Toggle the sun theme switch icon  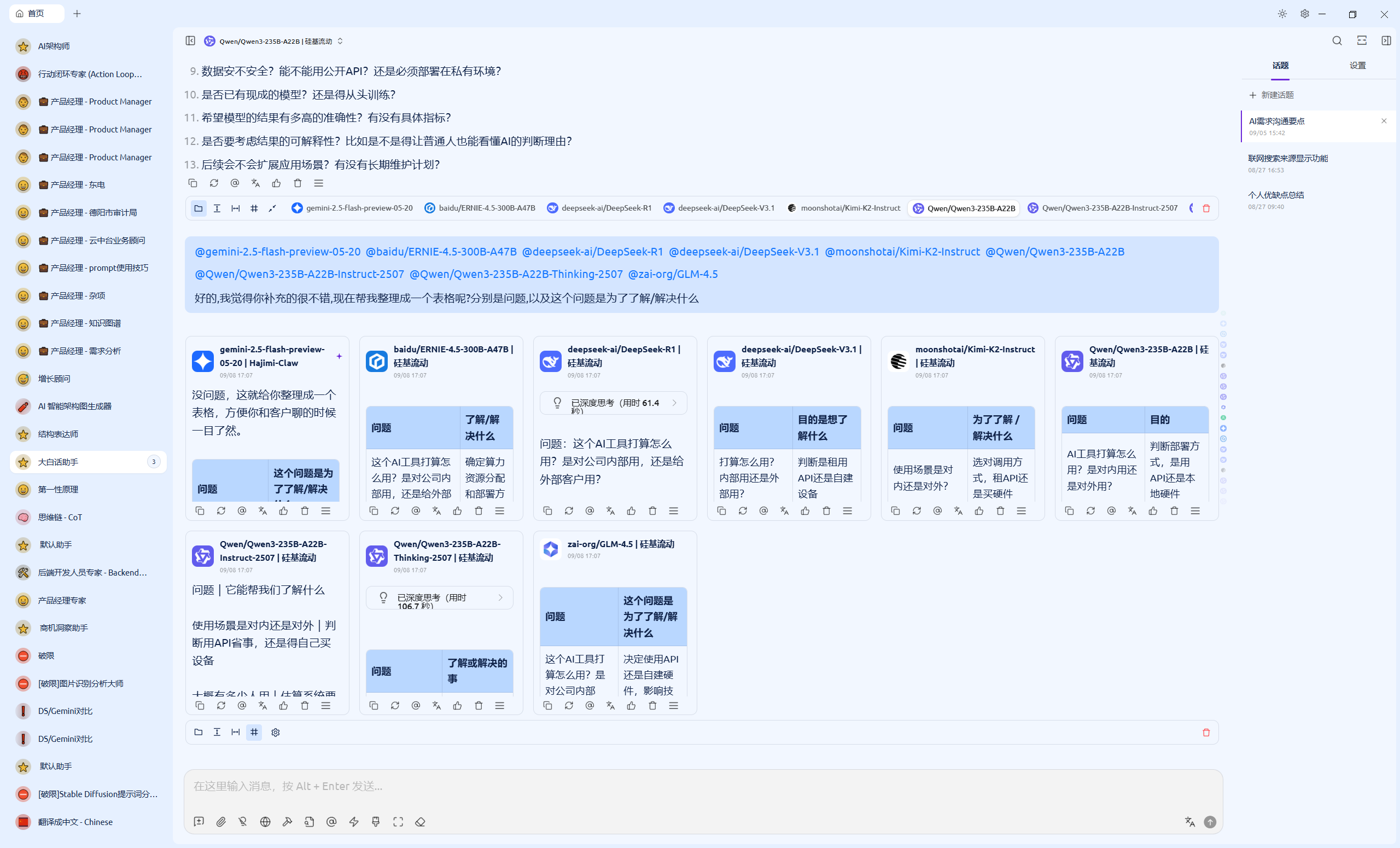pyautogui.click(x=1282, y=14)
